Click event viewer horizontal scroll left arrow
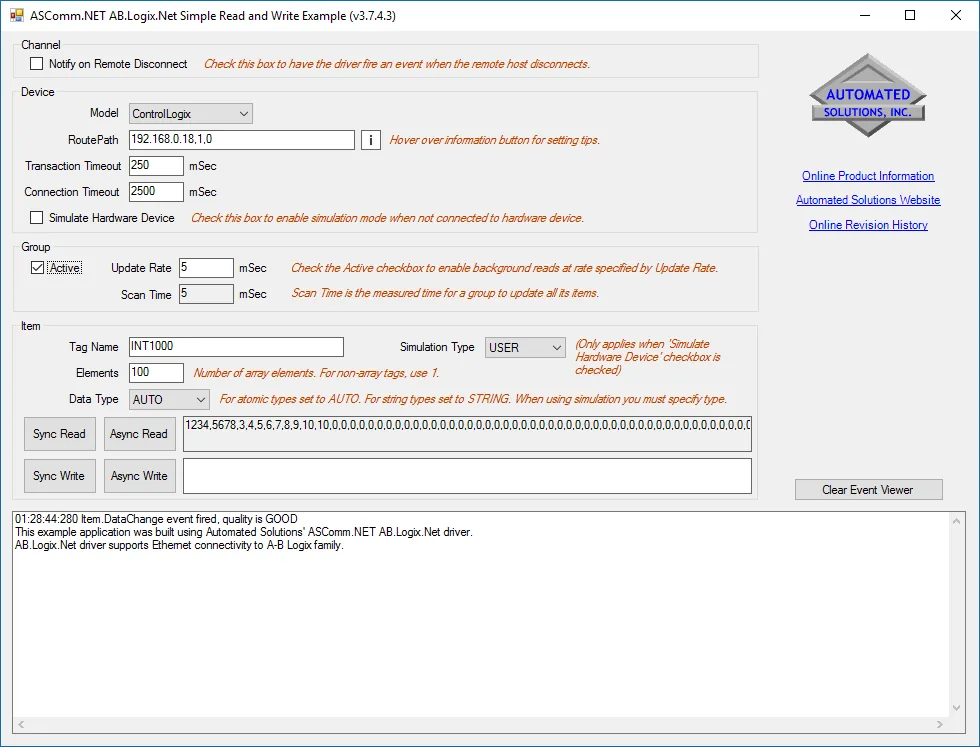Screen dimensions: 980x747 pos(21,724)
